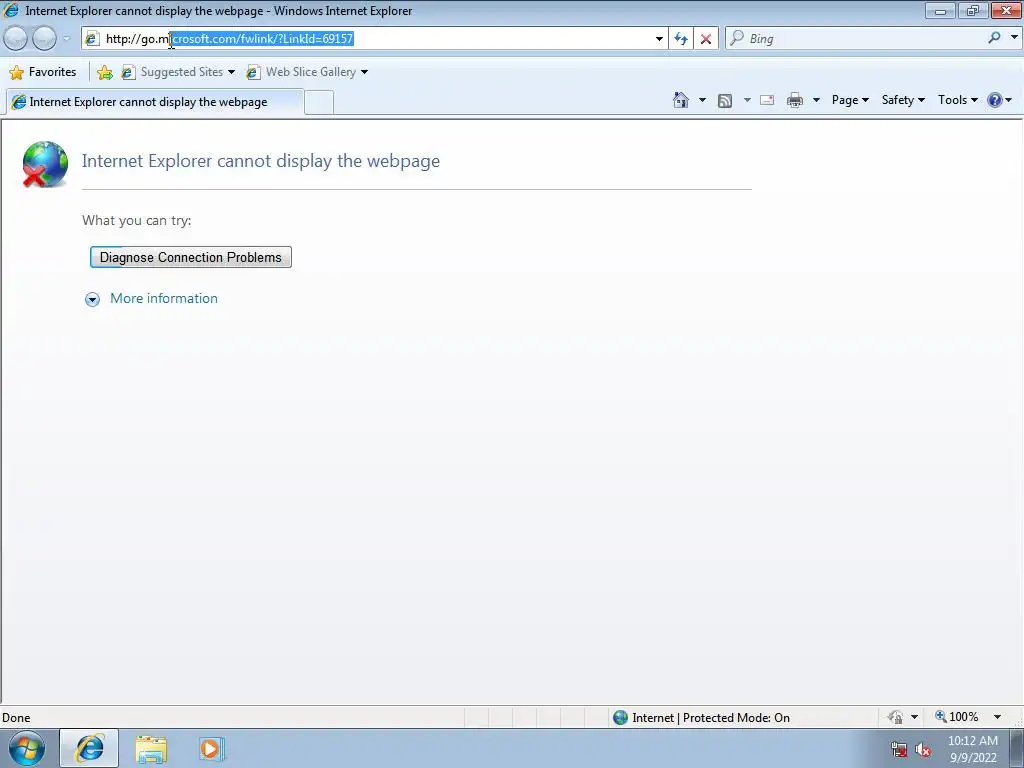This screenshot has width=1024, height=768.
Task: Click the Internet Explorer taskbar icon
Action: click(89, 748)
